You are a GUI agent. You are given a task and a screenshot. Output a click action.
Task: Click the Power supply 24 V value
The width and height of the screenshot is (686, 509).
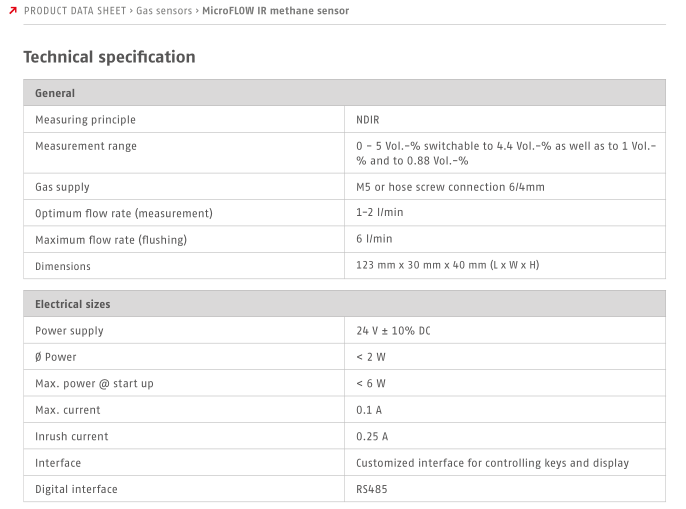pyautogui.click(x=393, y=331)
